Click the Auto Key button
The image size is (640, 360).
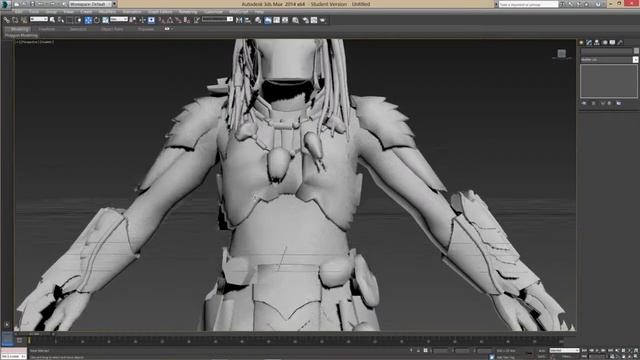pos(542,350)
